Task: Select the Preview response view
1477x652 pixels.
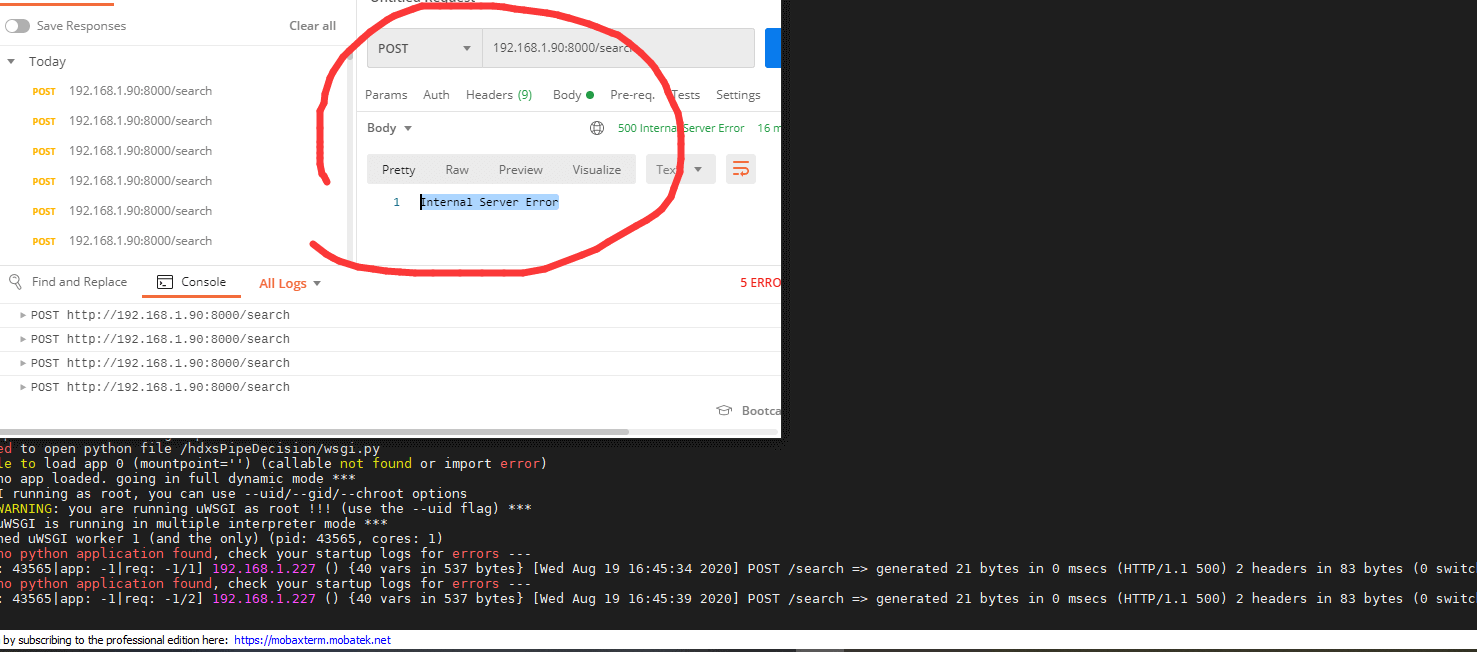Action: click(x=520, y=170)
